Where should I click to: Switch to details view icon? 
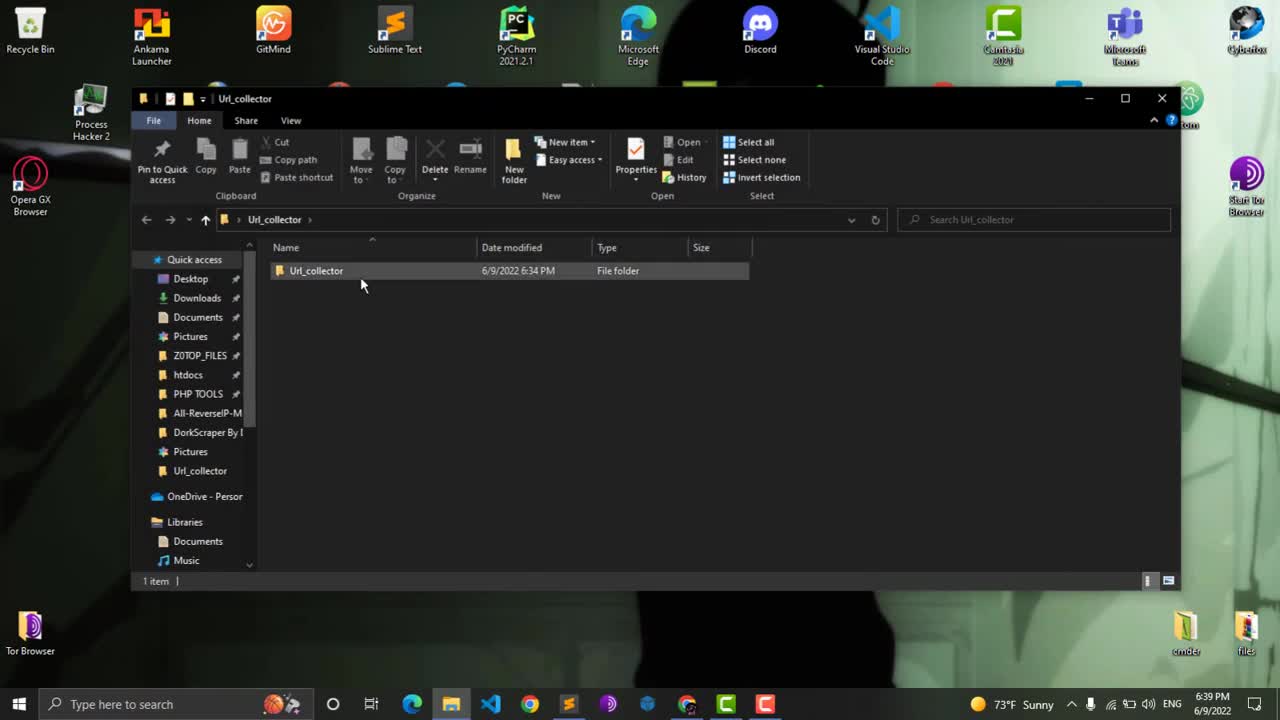1148,581
